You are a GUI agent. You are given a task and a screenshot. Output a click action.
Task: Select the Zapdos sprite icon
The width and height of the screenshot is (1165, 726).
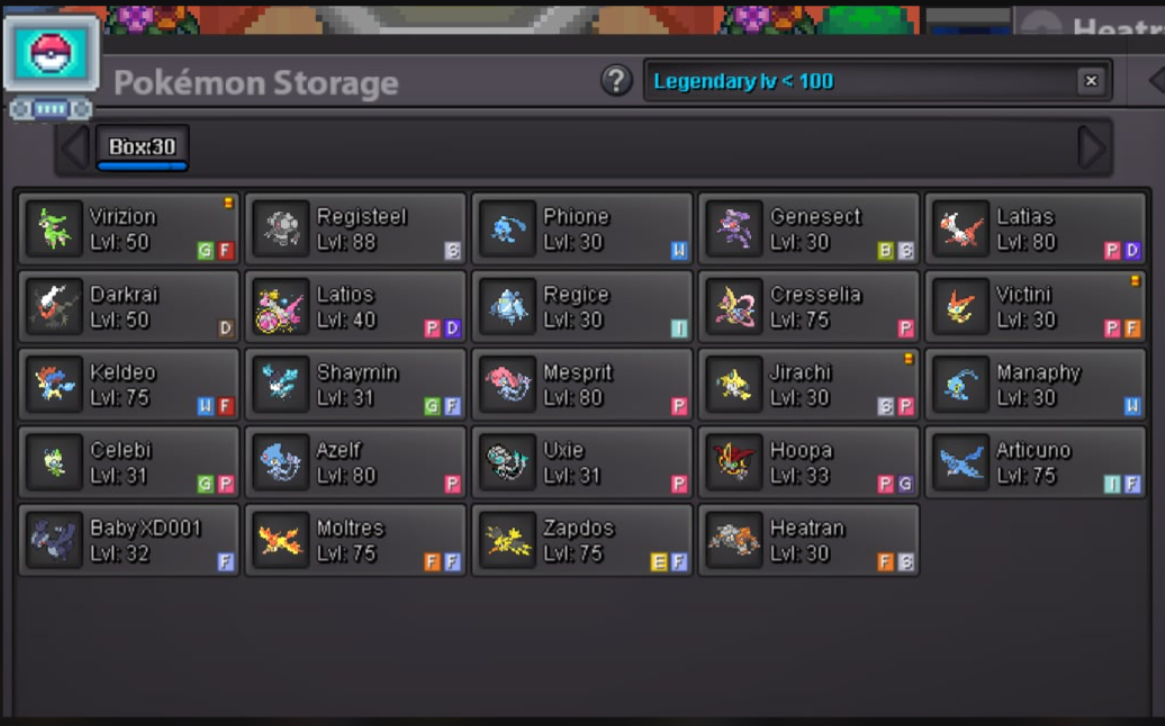tap(507, 540)
